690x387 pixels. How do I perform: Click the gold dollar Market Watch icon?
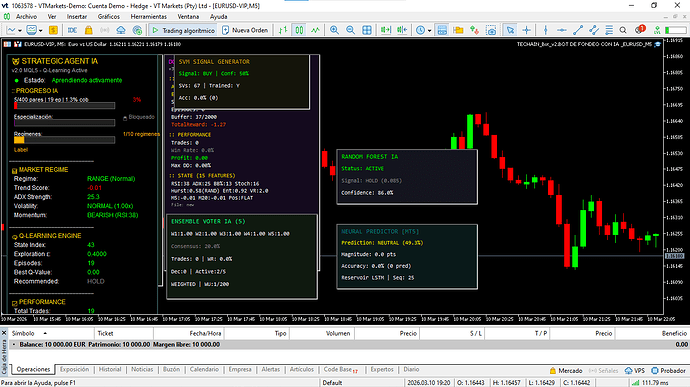pos(53,30)
